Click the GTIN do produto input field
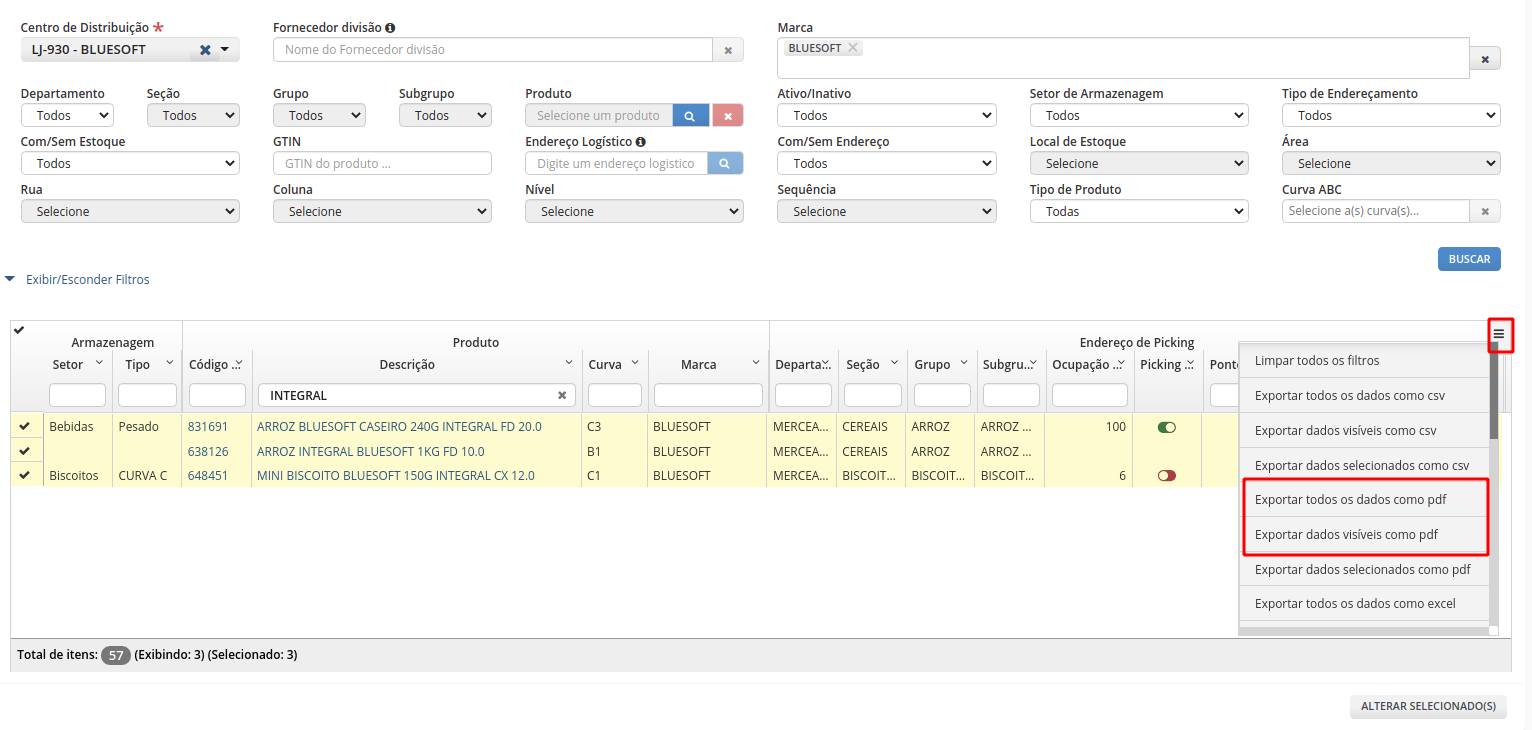The height and width of the screenshot is (730, 1532). tap(382, 163)
